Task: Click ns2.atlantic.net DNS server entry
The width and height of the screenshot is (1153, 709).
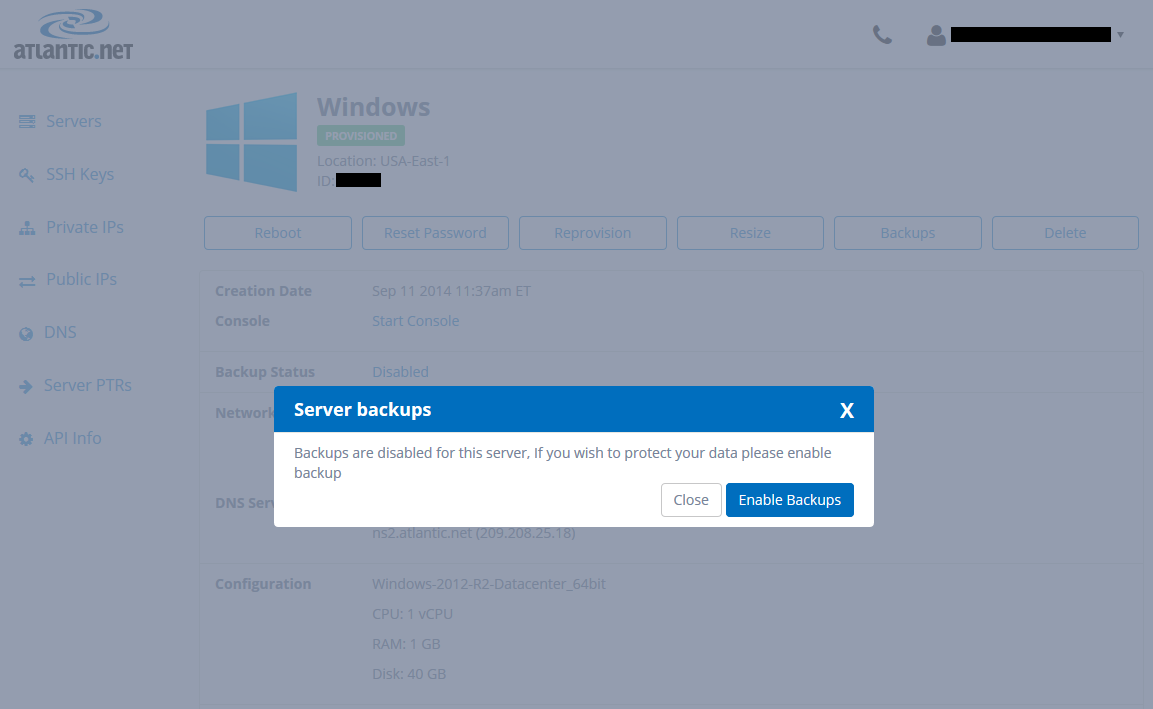Action: coord(474,533)
